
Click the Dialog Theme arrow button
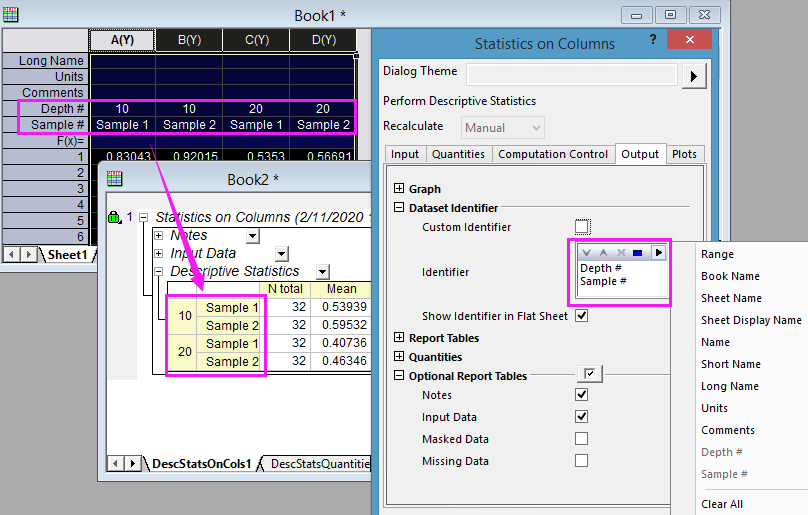click(694, 76)
